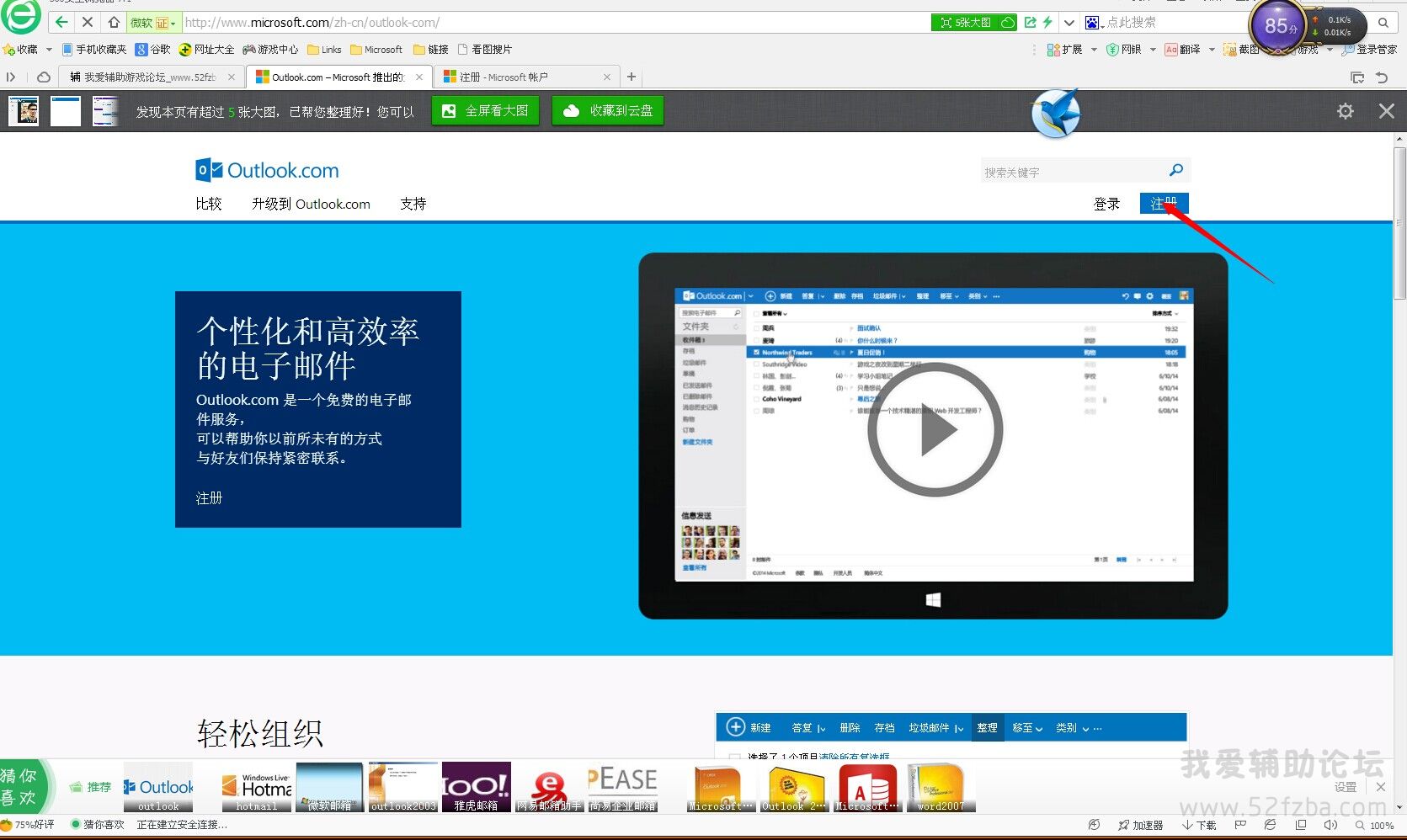
Task: Click the cloud icon left of tabs
Action: [x=44, y=77]
